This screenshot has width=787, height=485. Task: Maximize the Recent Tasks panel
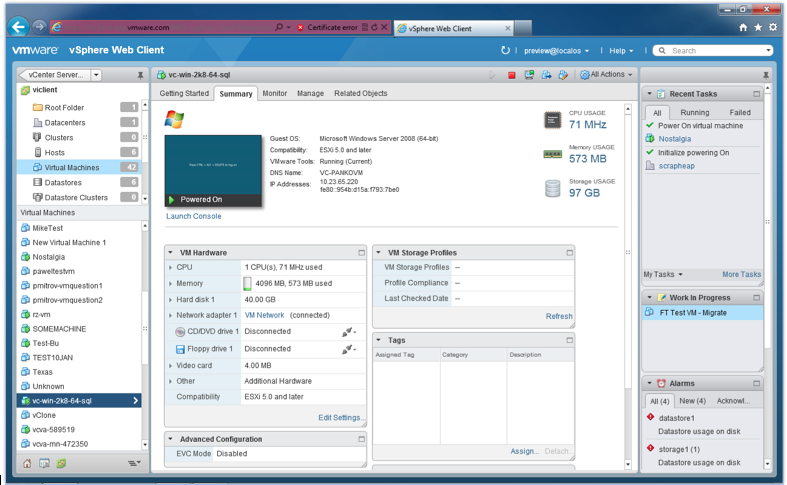(x=757, y=94)
